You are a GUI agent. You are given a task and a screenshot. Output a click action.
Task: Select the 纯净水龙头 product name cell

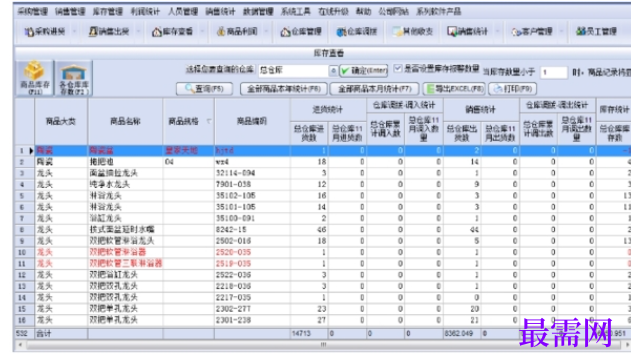tap(125, 184)
